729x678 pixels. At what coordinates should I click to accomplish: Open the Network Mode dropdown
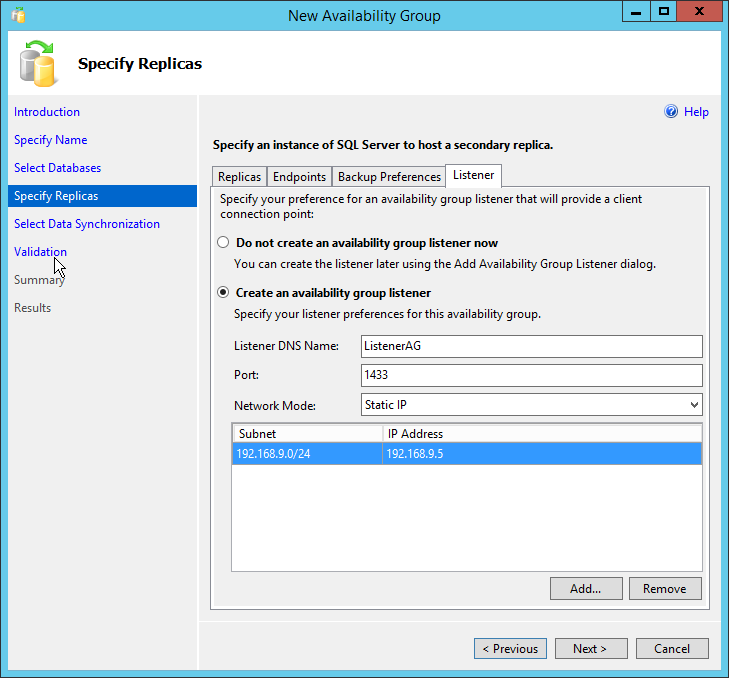531,405
